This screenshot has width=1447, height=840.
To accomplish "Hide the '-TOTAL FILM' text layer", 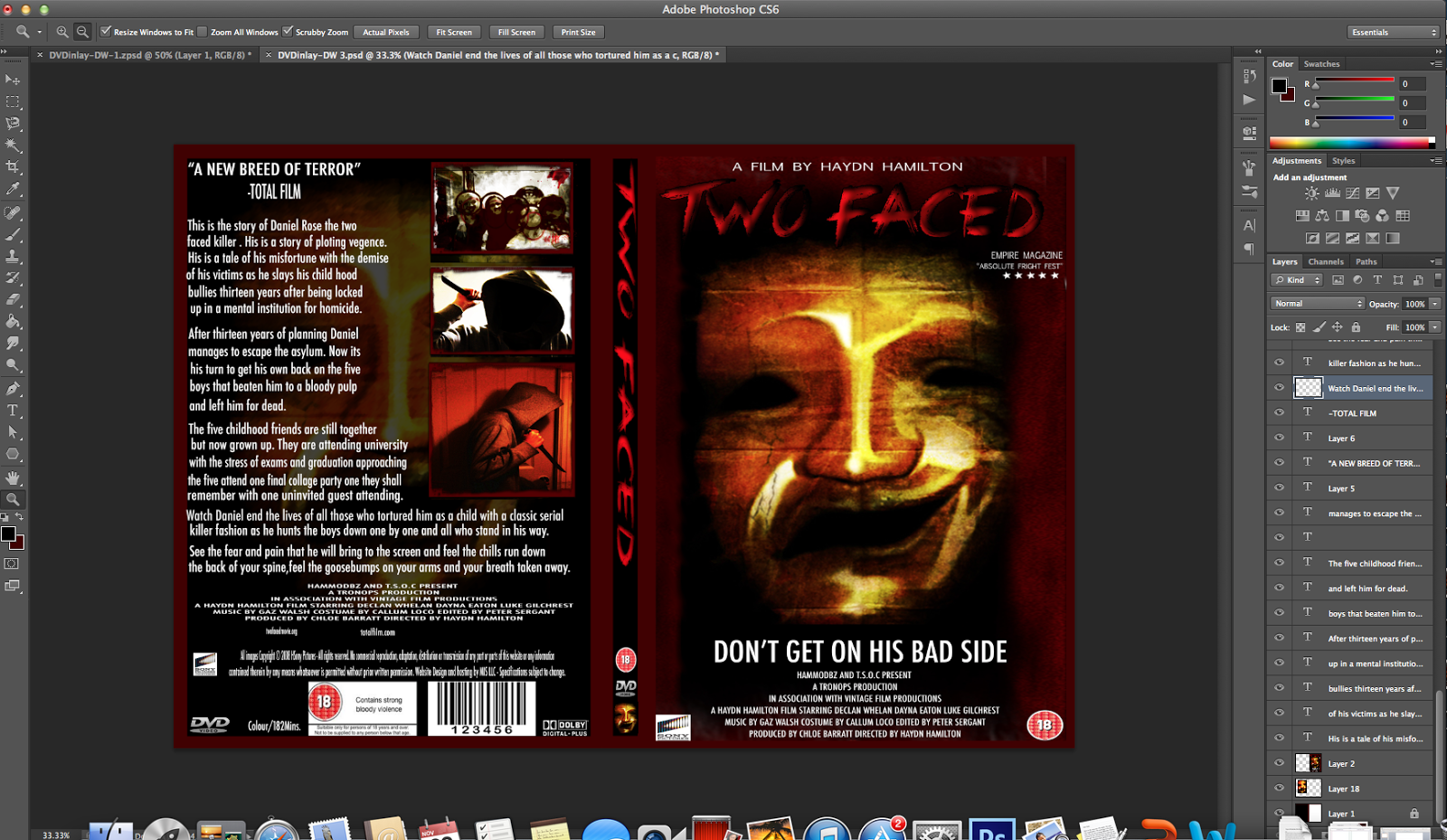I will (1279, 412).
